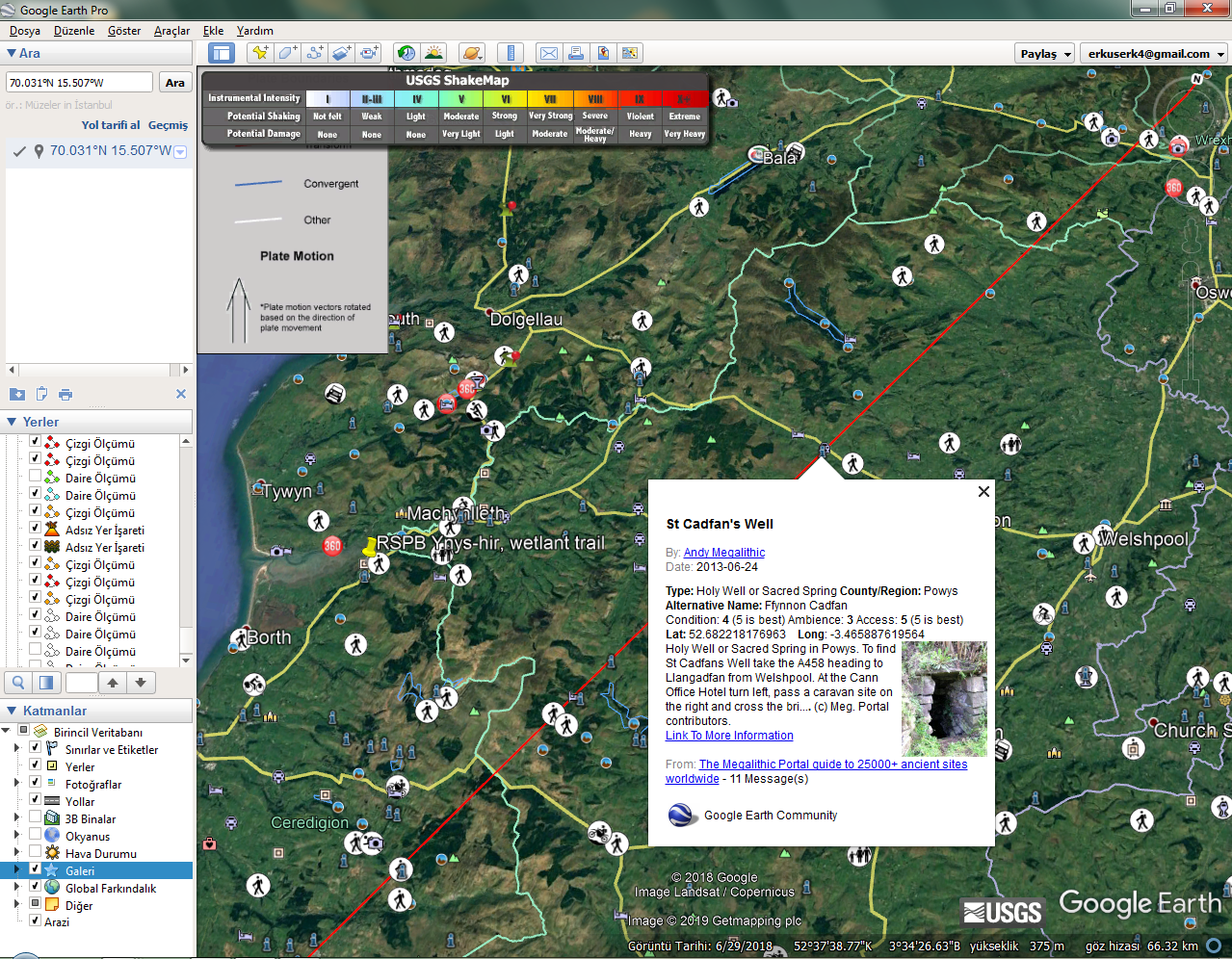Click the search results horizontal scrollbar

point(98,370)
